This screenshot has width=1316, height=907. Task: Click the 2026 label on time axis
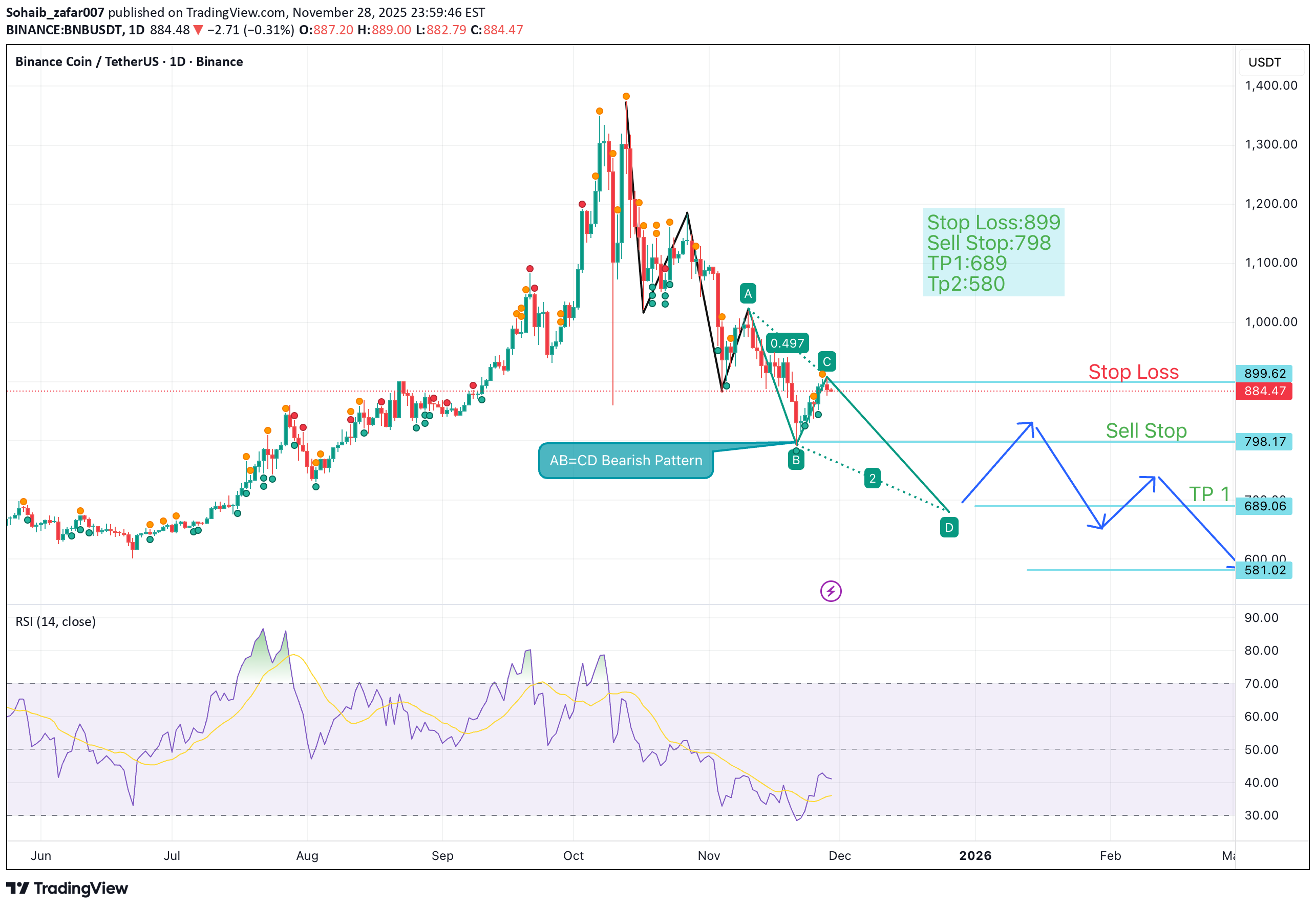(975, 856)
